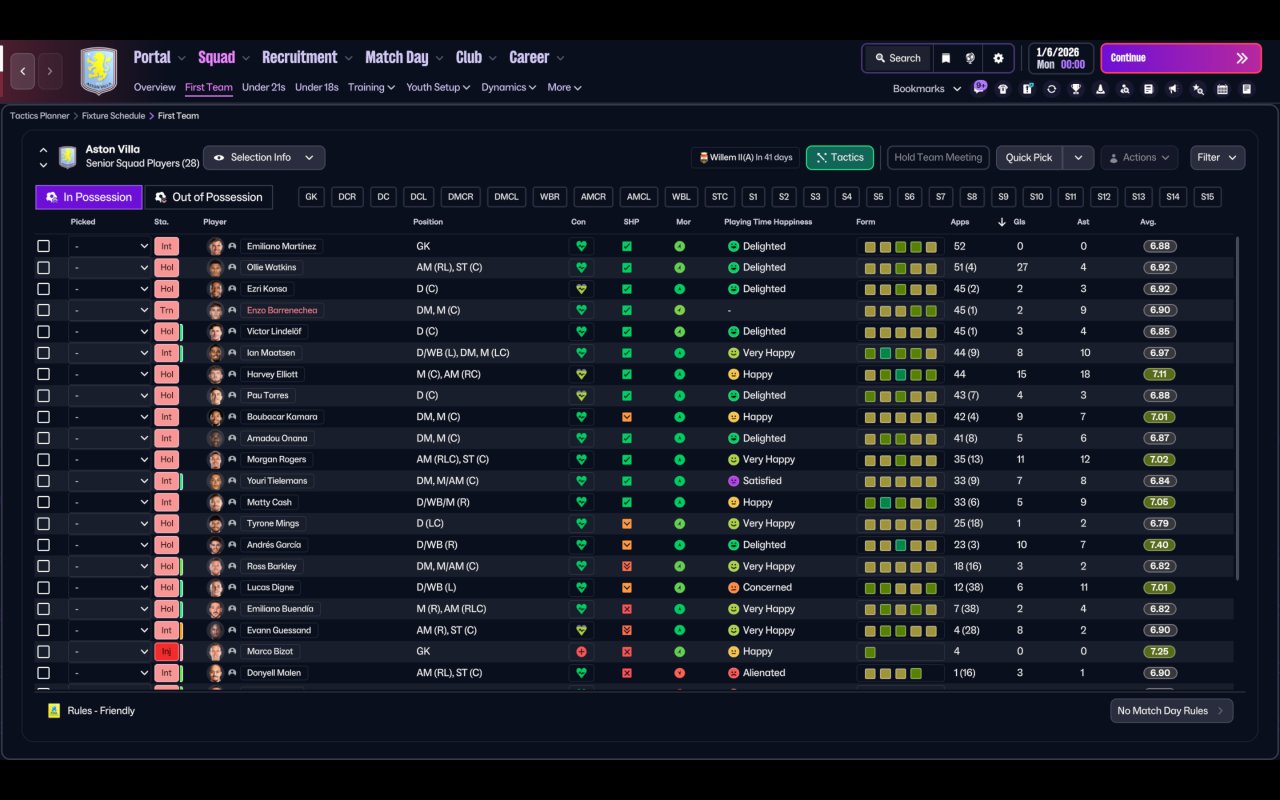
Task: Open the world globe icon in the top bar
Action: [970, 58]
